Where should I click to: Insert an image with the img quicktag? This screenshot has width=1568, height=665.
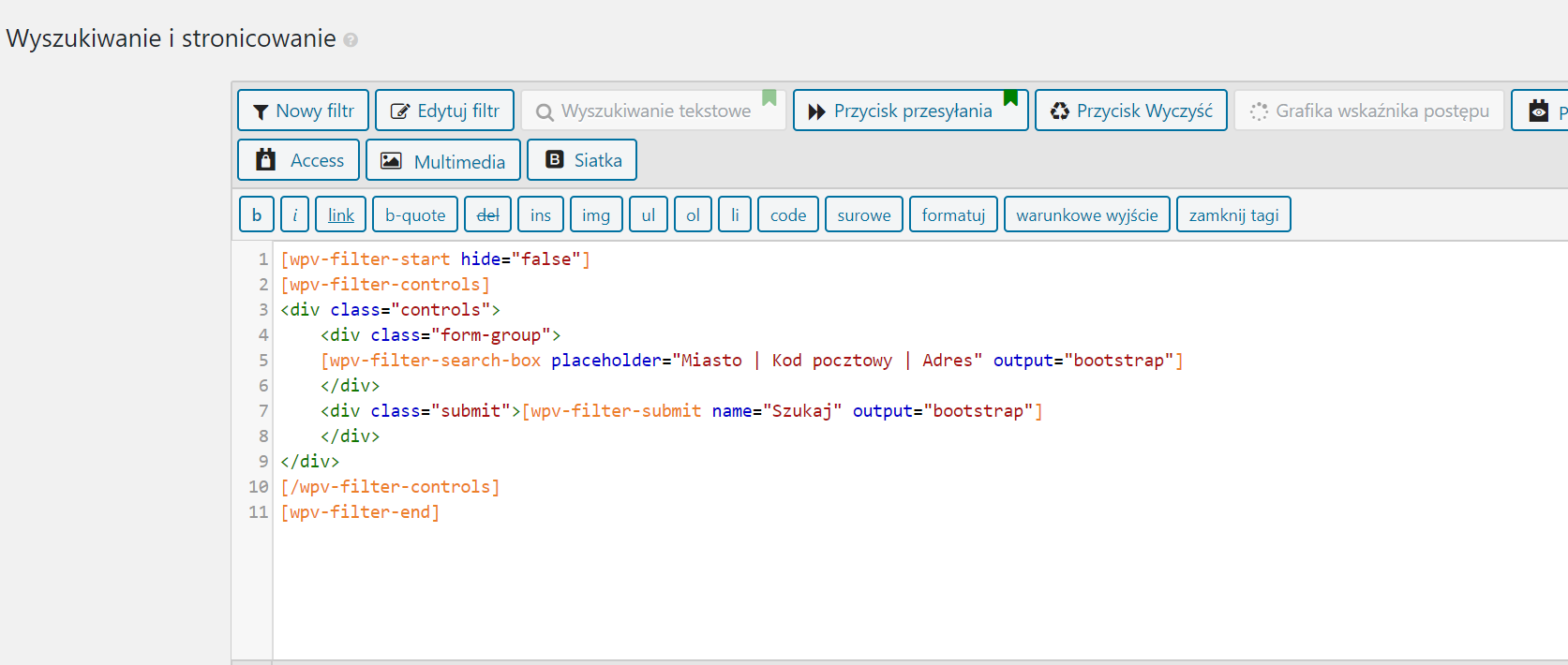[x=596, y=214]
